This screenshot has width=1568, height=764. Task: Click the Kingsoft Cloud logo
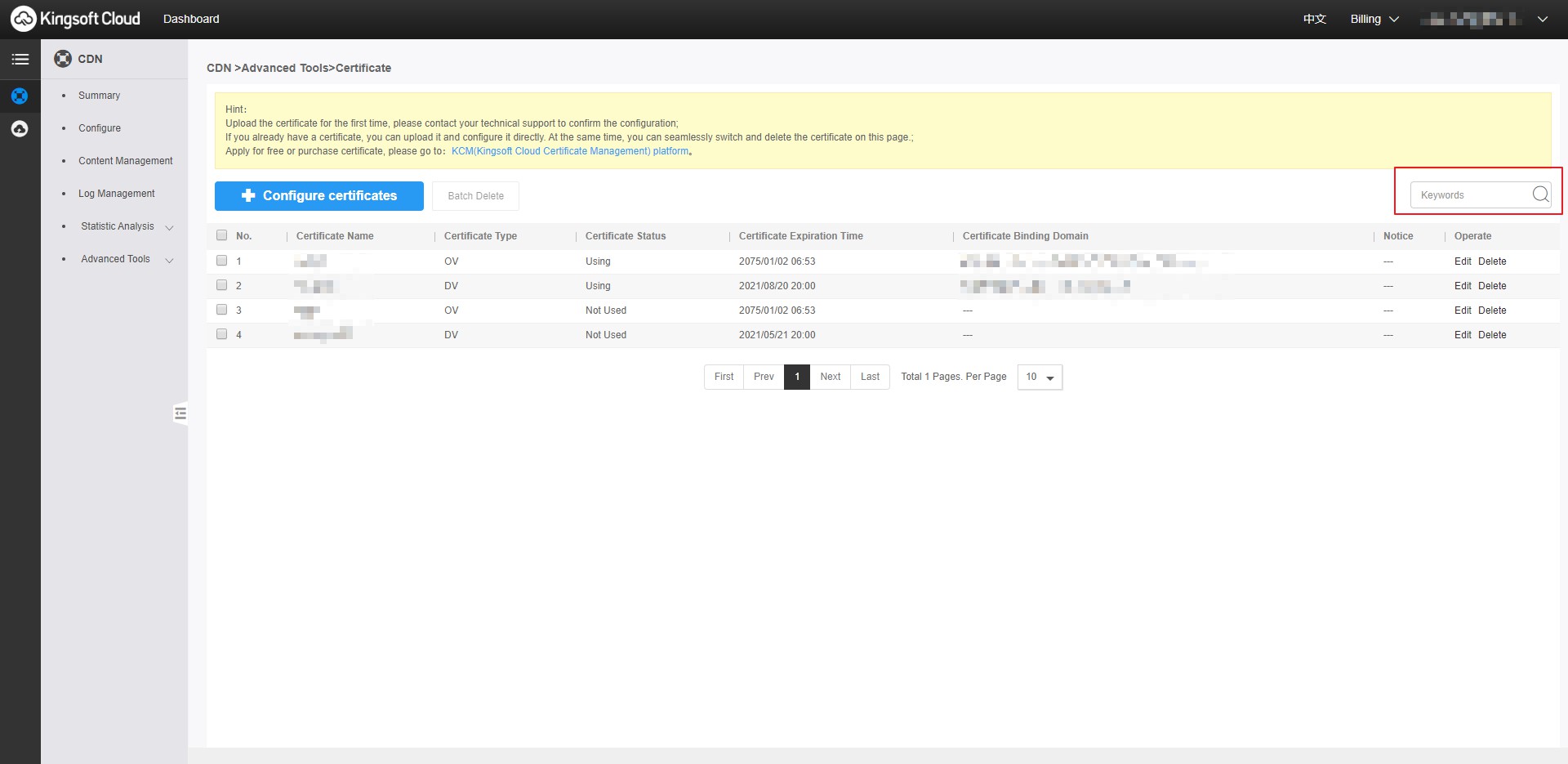75,19
